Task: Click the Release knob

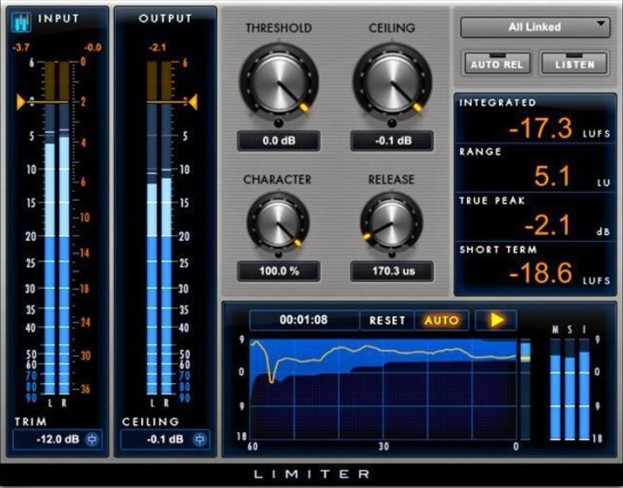Action: pyautogui.click(x=389, y=222)
